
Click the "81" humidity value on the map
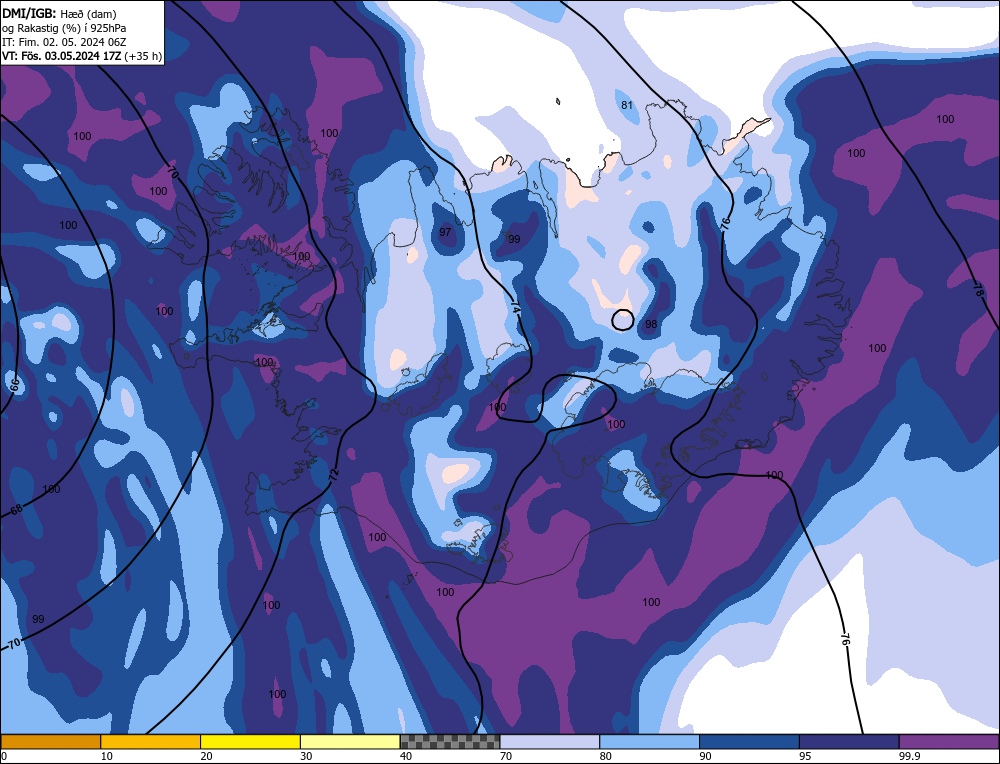tap(627, 105)
